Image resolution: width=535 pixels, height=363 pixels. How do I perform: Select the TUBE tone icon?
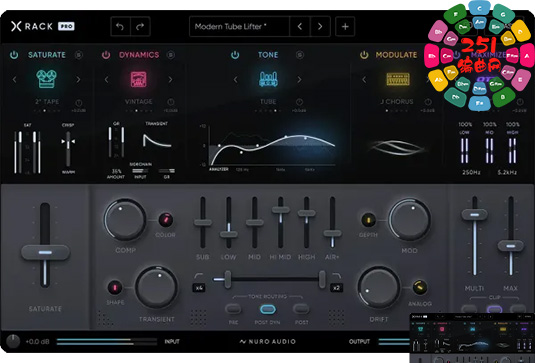pos(268,79)
